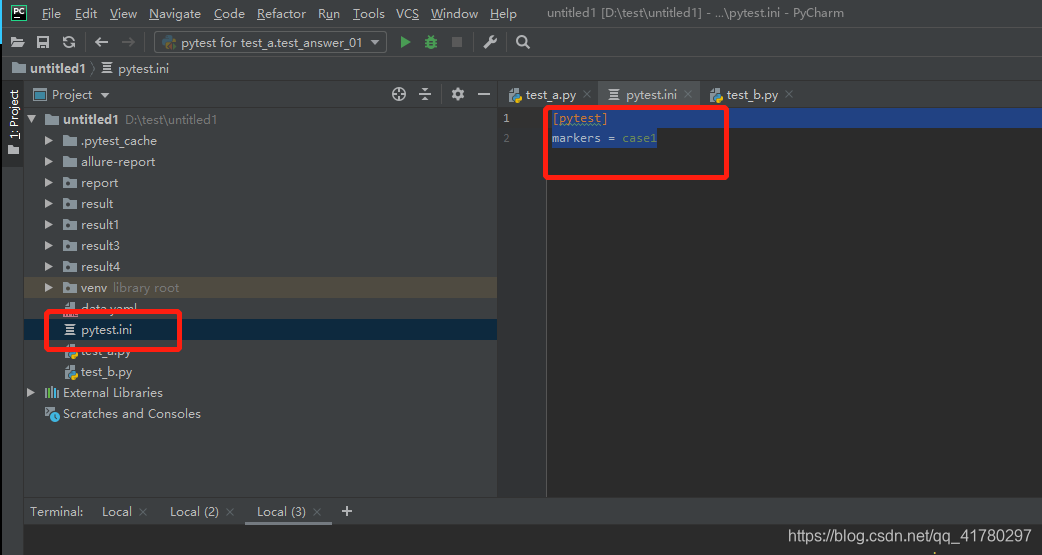Screen dimensions: 1042x555
Task: Open the Window menu
Action: coord(454,13)
